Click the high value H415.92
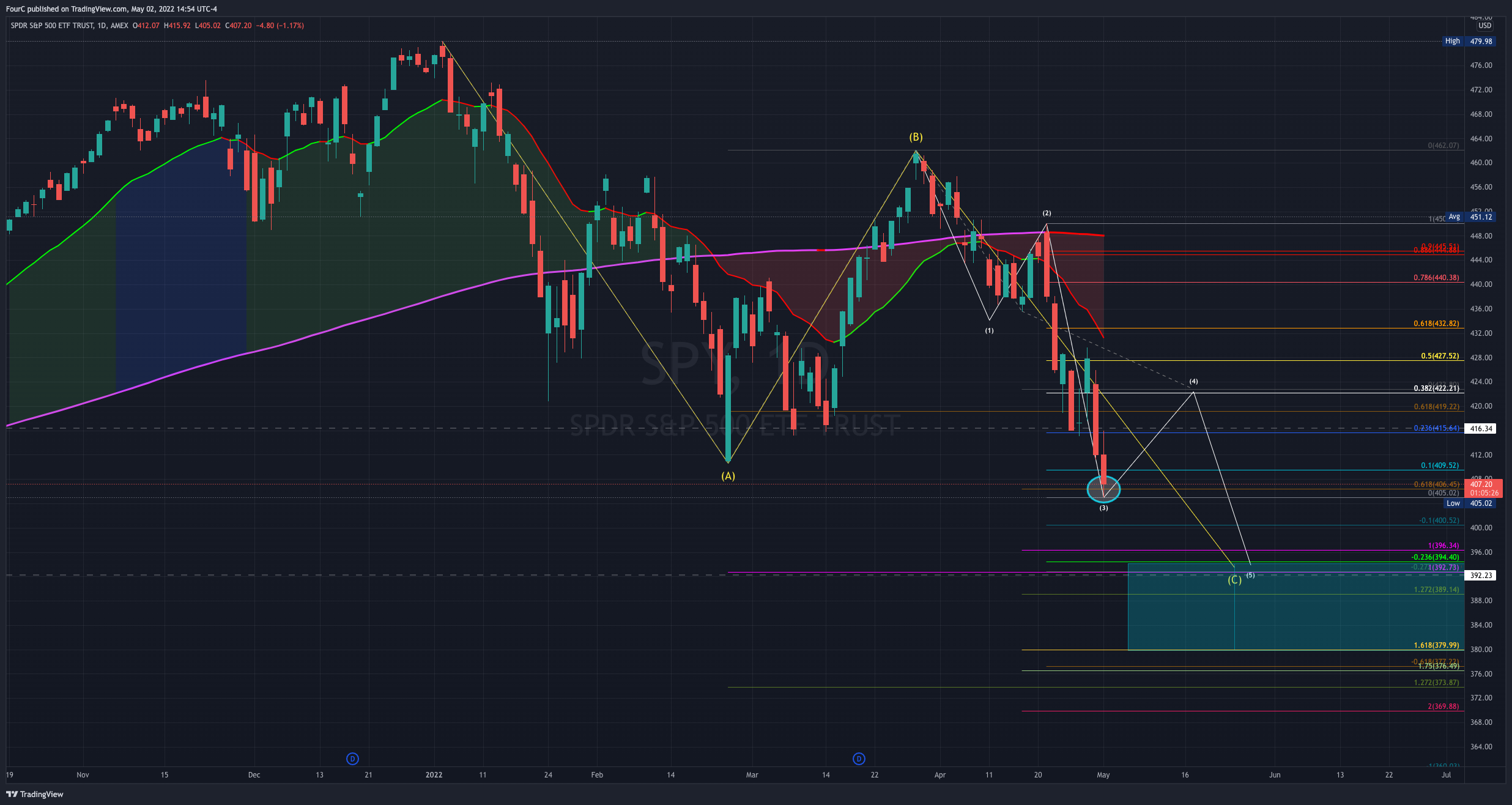This screenshot has height=805, width=1512. (177, 26)
